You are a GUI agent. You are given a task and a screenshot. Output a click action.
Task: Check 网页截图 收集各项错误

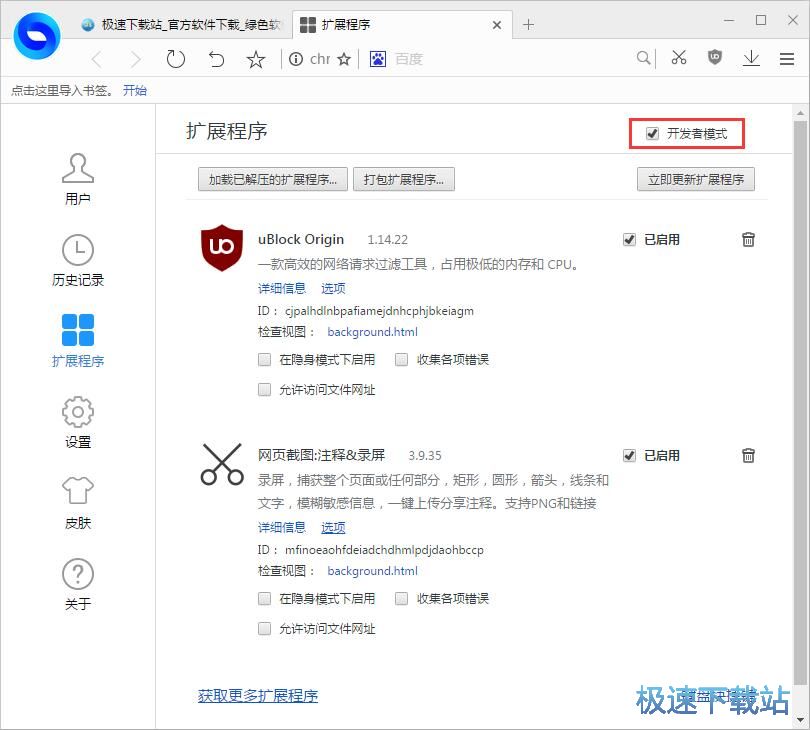click(x=401, y=599)
